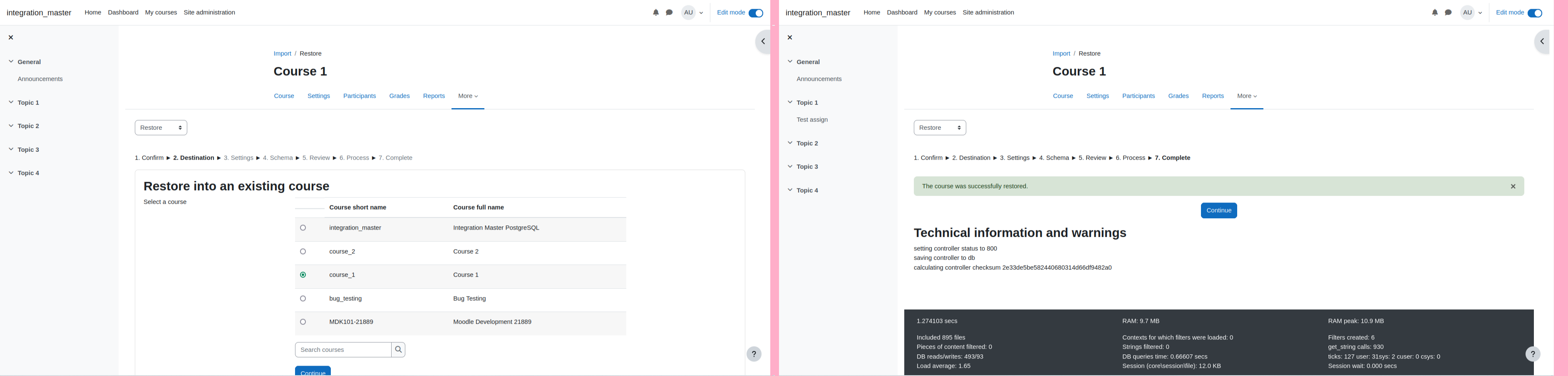The image size is (1568, 376).
Task: Open notifications bell in right window
Action: (x=1435, y=13)
